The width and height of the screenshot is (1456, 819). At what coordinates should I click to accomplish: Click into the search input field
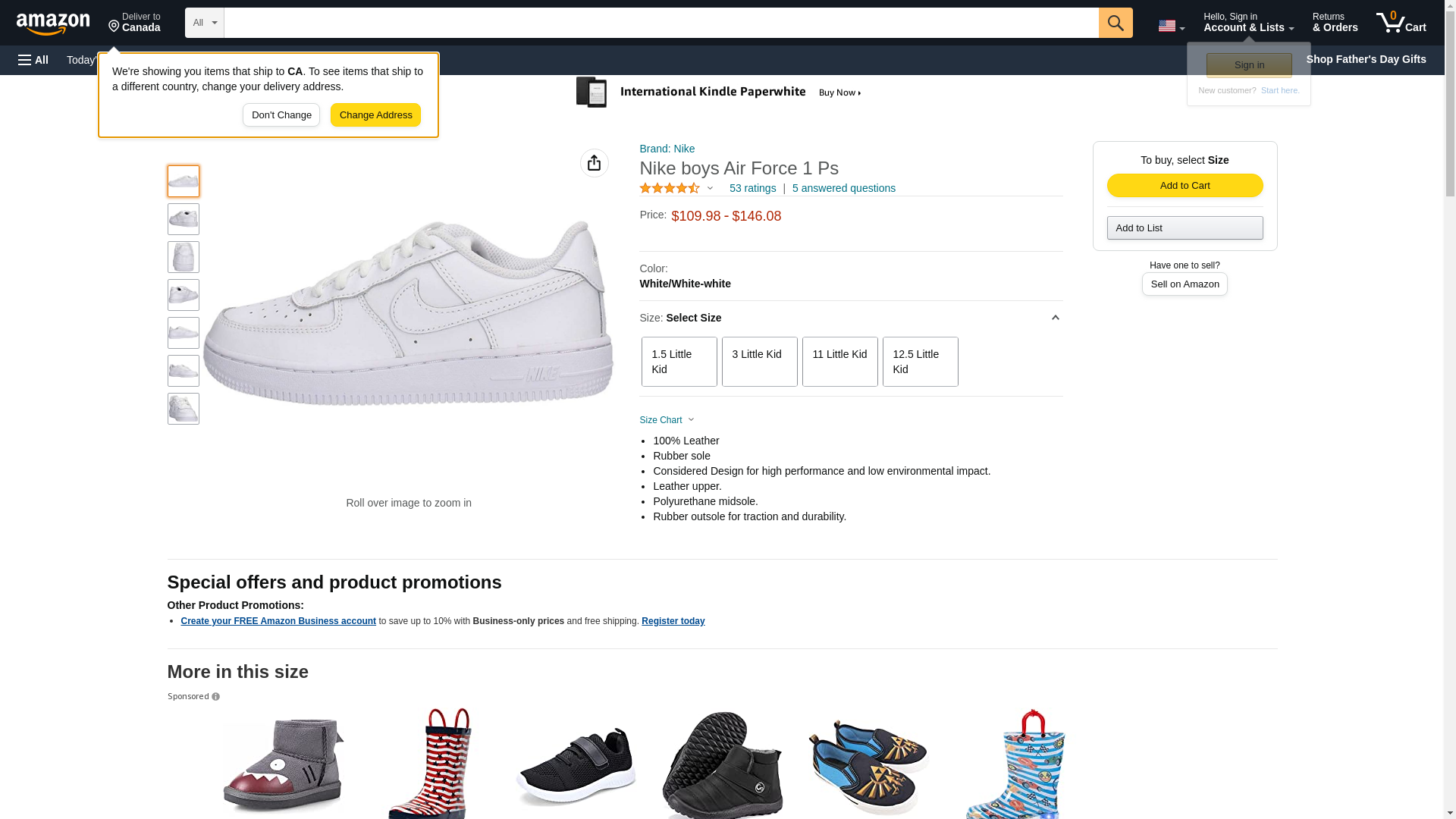tap(660, 23)
